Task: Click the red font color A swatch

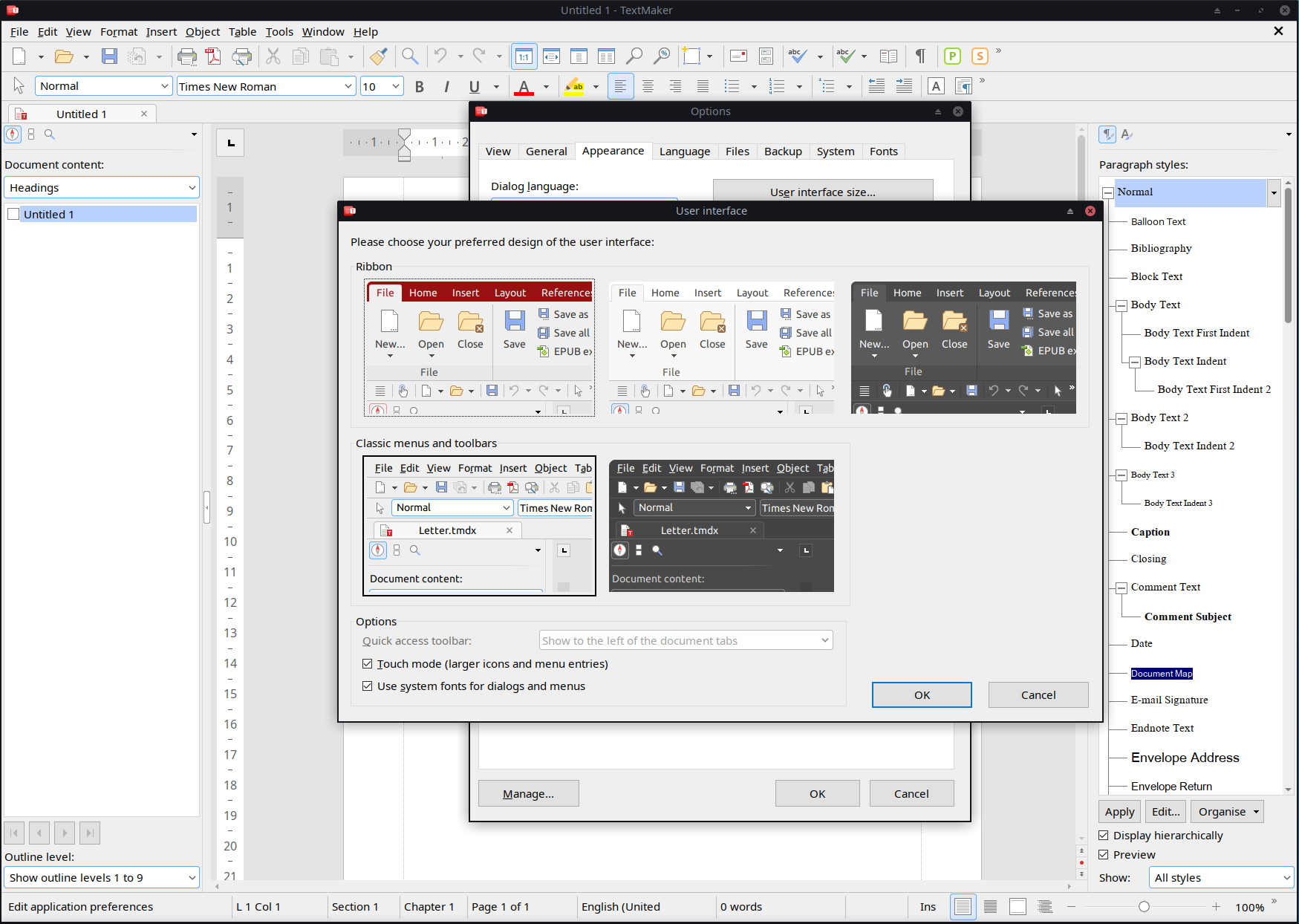Action: [524, 87]
